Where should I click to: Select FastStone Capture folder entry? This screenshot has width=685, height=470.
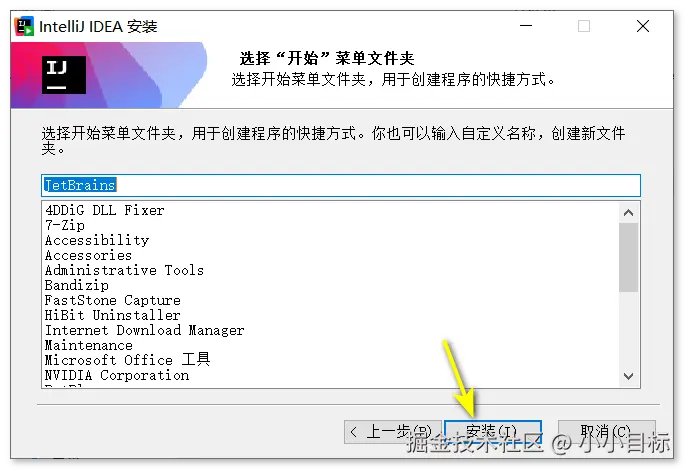(x=112, y=300)
